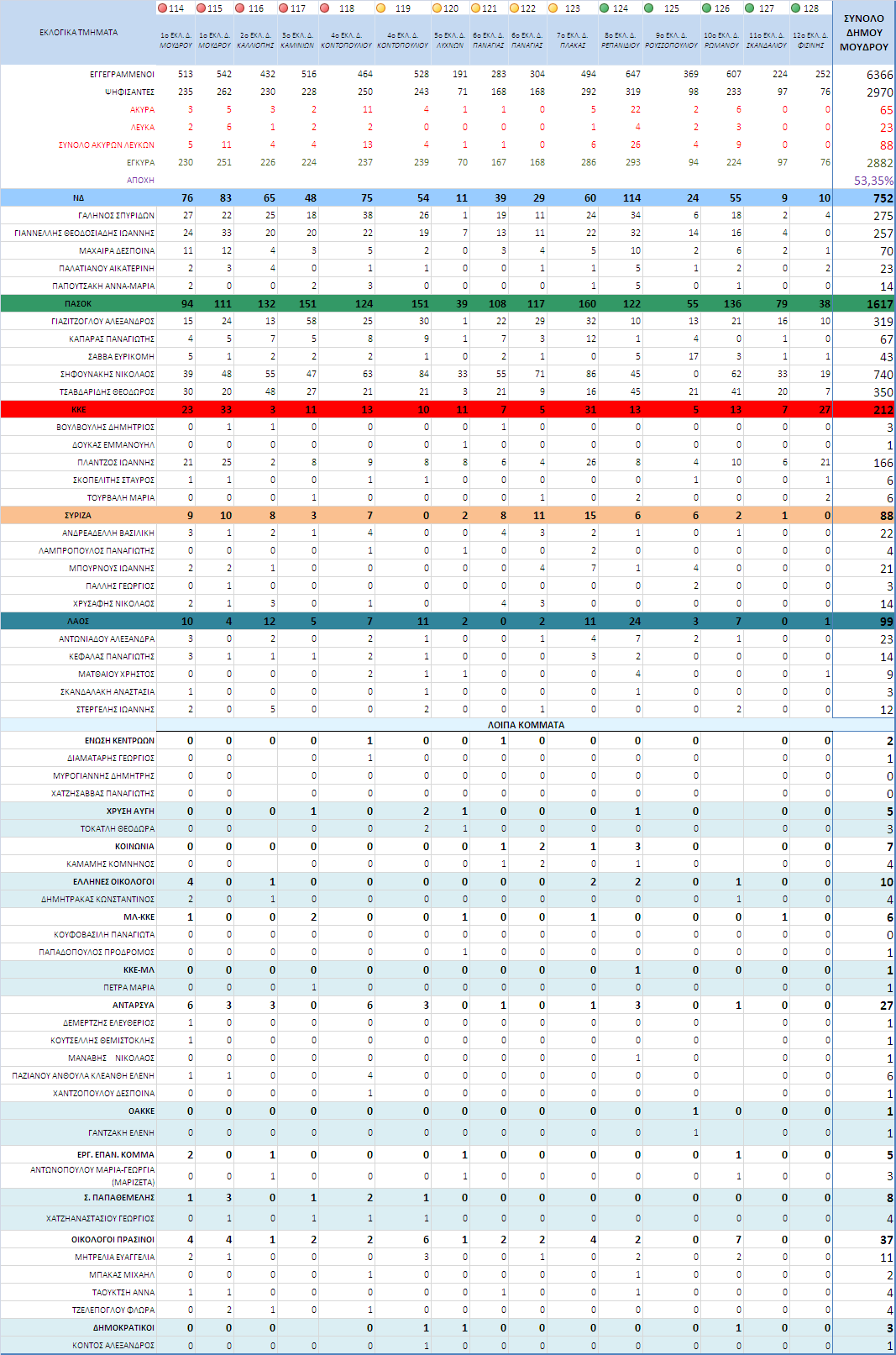This screenshot has width=896, height=1355.
Task: Click the green circle icon beside 124
Action: pyautogui.click(x=605, y=8)
